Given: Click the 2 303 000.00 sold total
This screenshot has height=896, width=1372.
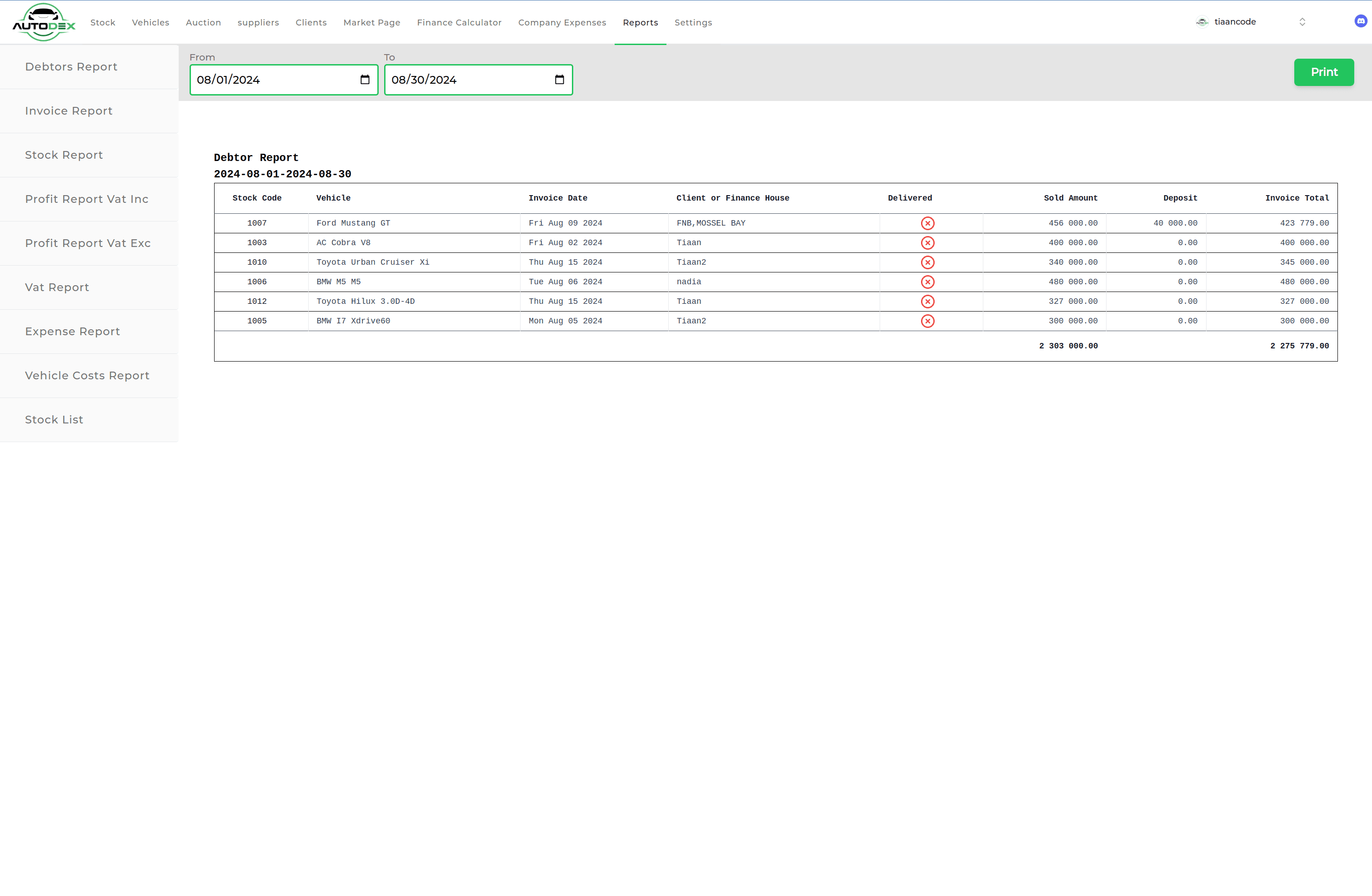Looking at the screenshot, I should tap(1068, 346).
